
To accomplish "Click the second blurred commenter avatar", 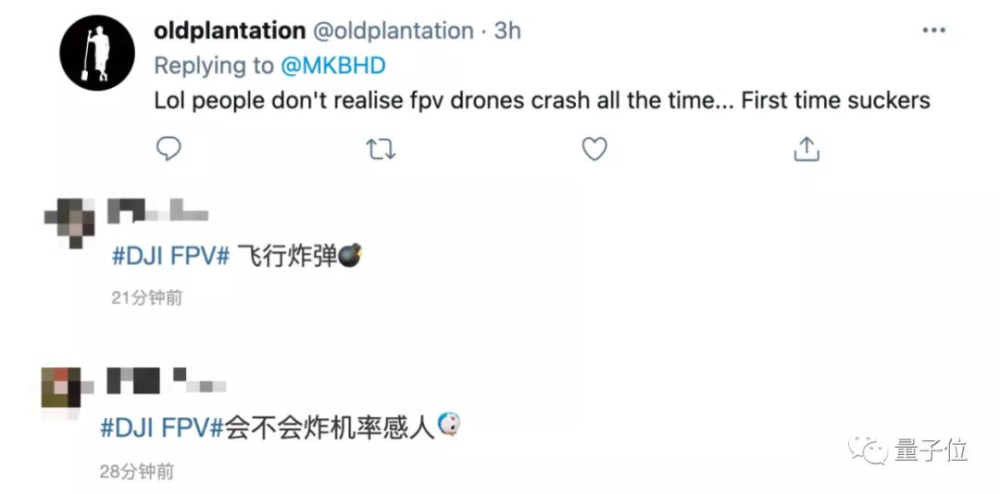I will point(62,388).
